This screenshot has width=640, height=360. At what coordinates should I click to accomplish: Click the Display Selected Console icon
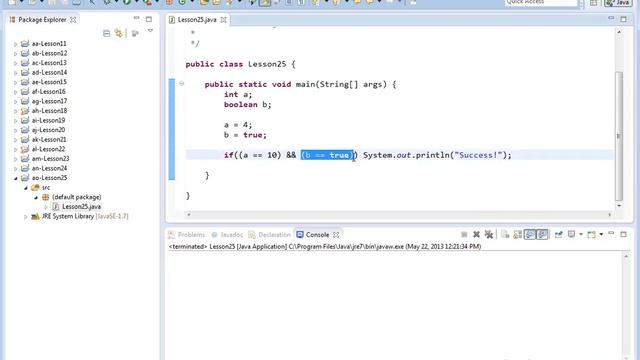pos(571,234)
